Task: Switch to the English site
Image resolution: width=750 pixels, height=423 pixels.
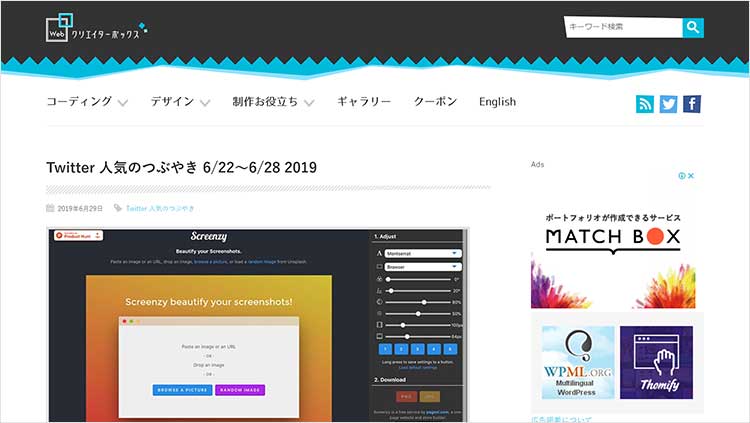Action: point(497,101)
